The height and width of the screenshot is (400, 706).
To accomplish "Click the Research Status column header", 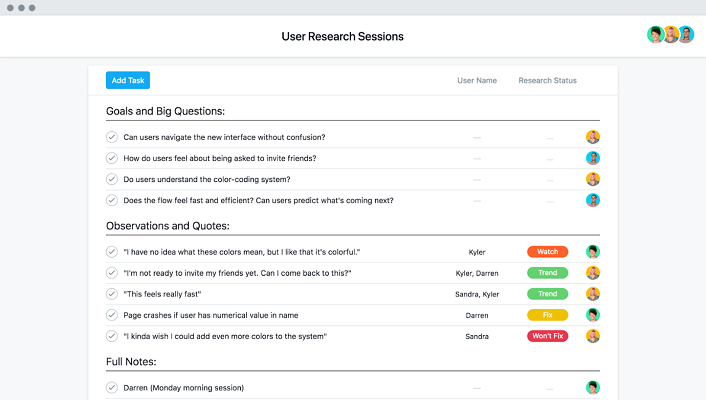I will tap(547, 80).
